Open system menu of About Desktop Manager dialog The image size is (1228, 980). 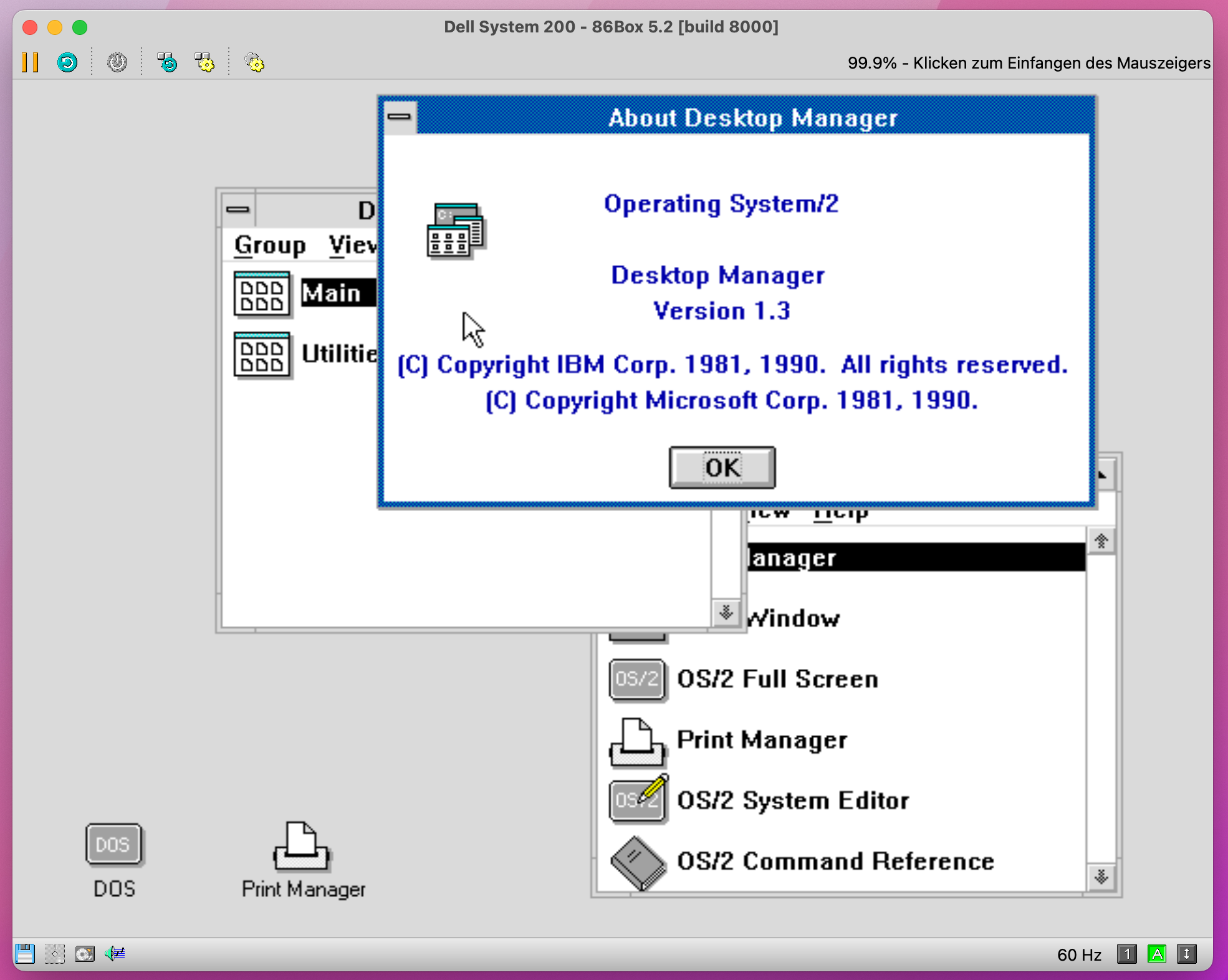pyautogui.click(x=399, y=117)
